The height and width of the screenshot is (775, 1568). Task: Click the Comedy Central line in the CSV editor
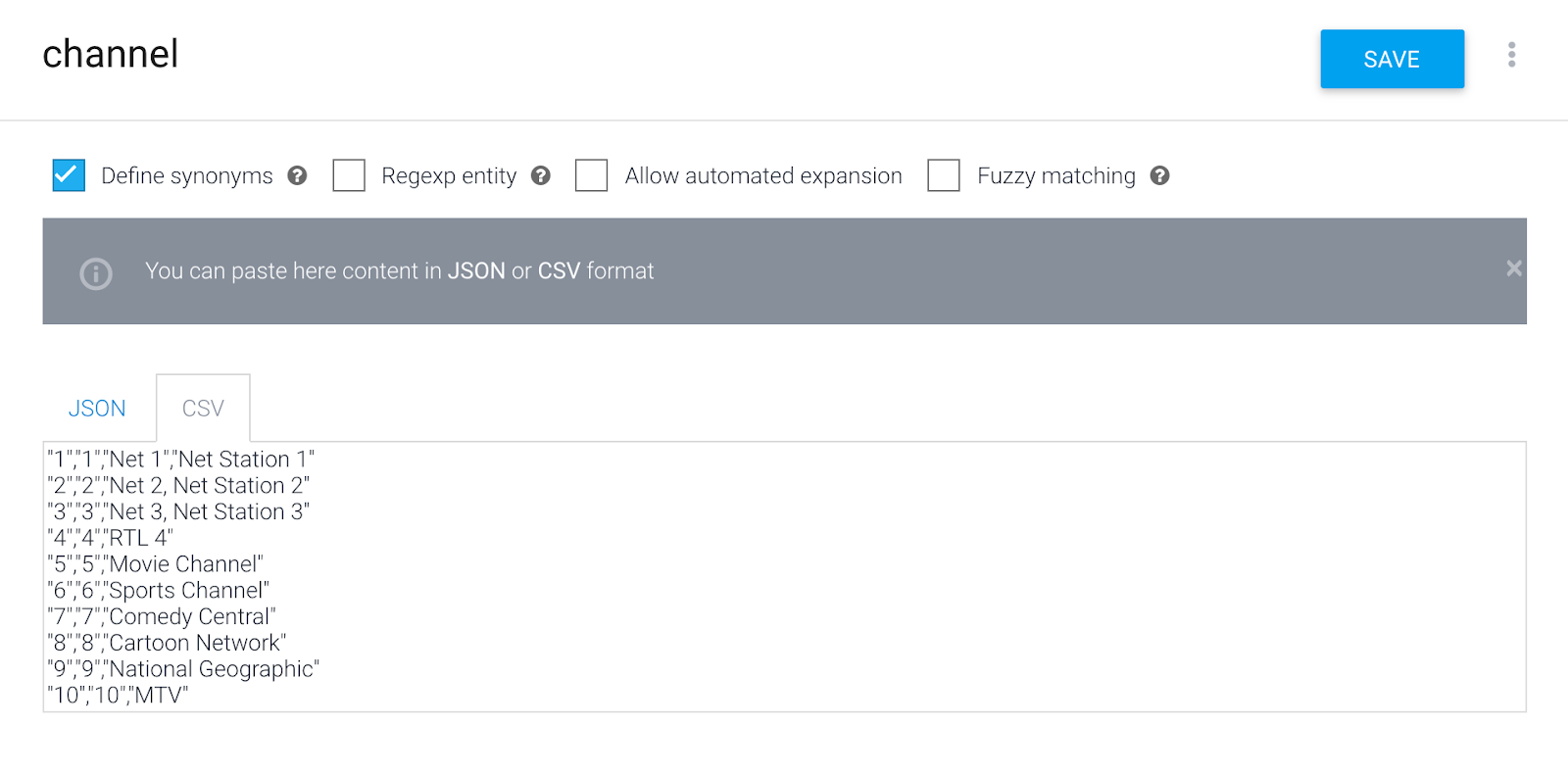(162, 617)
